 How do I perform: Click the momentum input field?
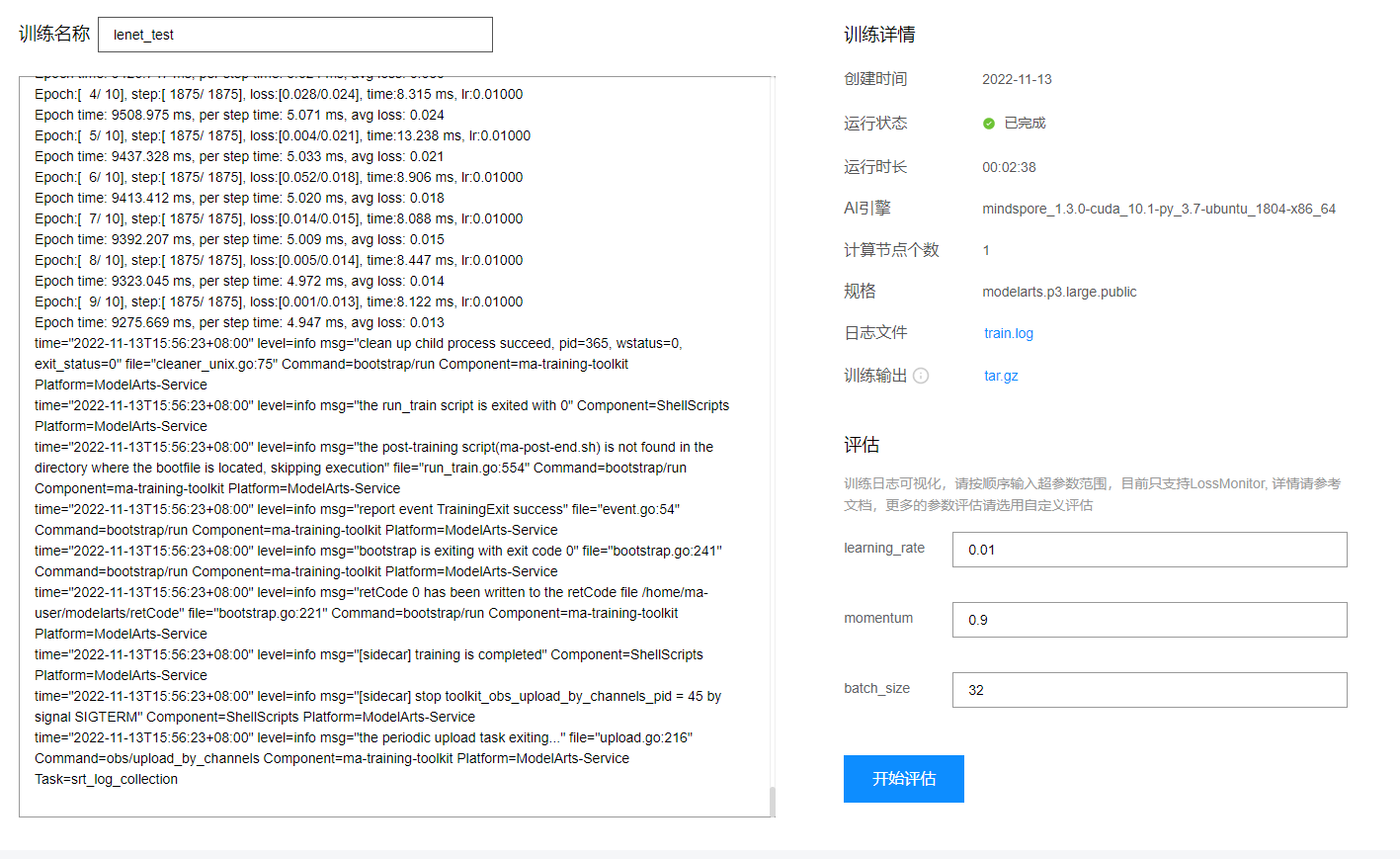(x=1150, y=620)
